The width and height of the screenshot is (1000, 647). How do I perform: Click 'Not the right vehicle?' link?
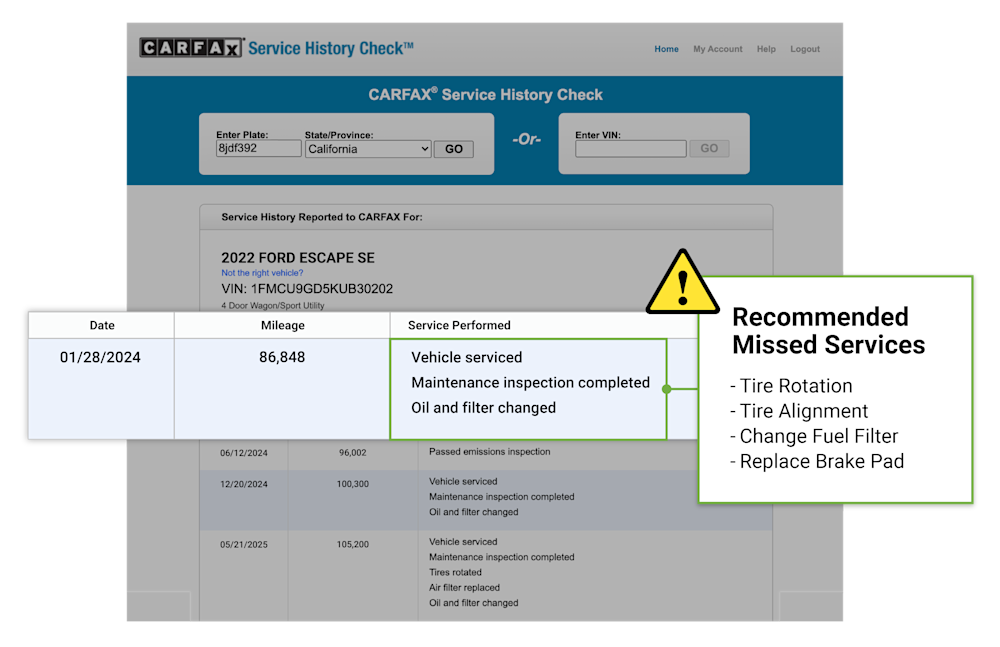click(x=262, y=273)
